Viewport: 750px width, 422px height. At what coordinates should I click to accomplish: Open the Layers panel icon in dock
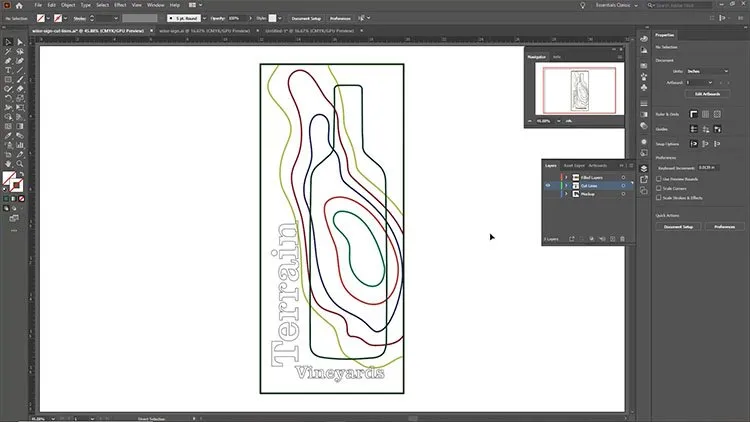(644, 168)
